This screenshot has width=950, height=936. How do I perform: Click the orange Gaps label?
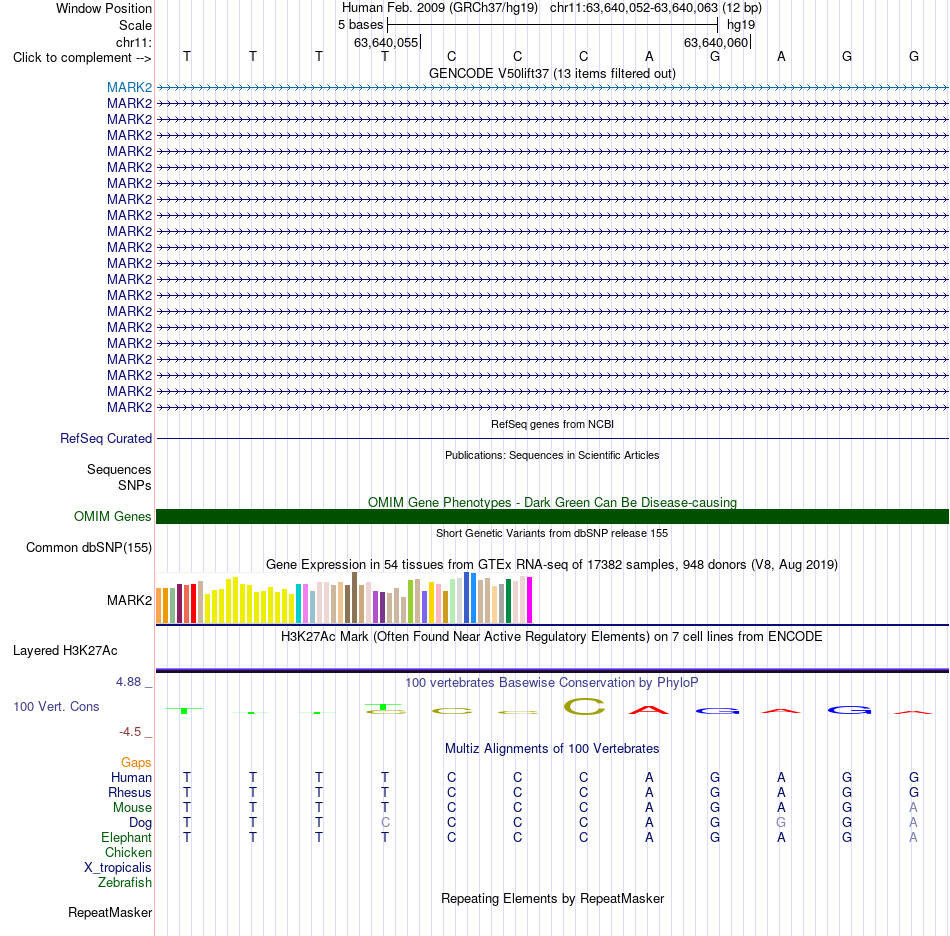(136, 763)
